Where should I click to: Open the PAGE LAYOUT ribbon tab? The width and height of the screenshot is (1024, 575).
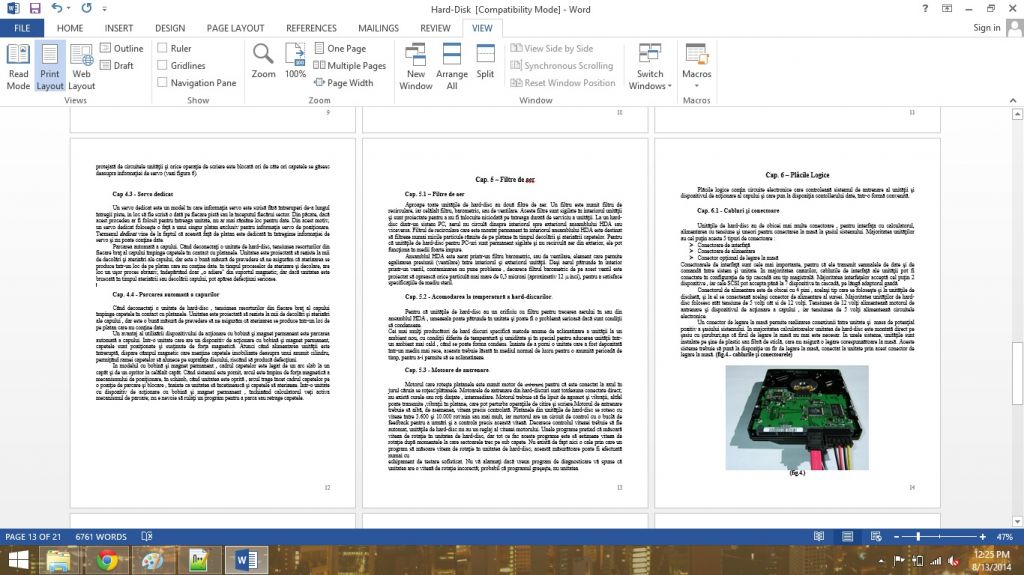(235, 28)
